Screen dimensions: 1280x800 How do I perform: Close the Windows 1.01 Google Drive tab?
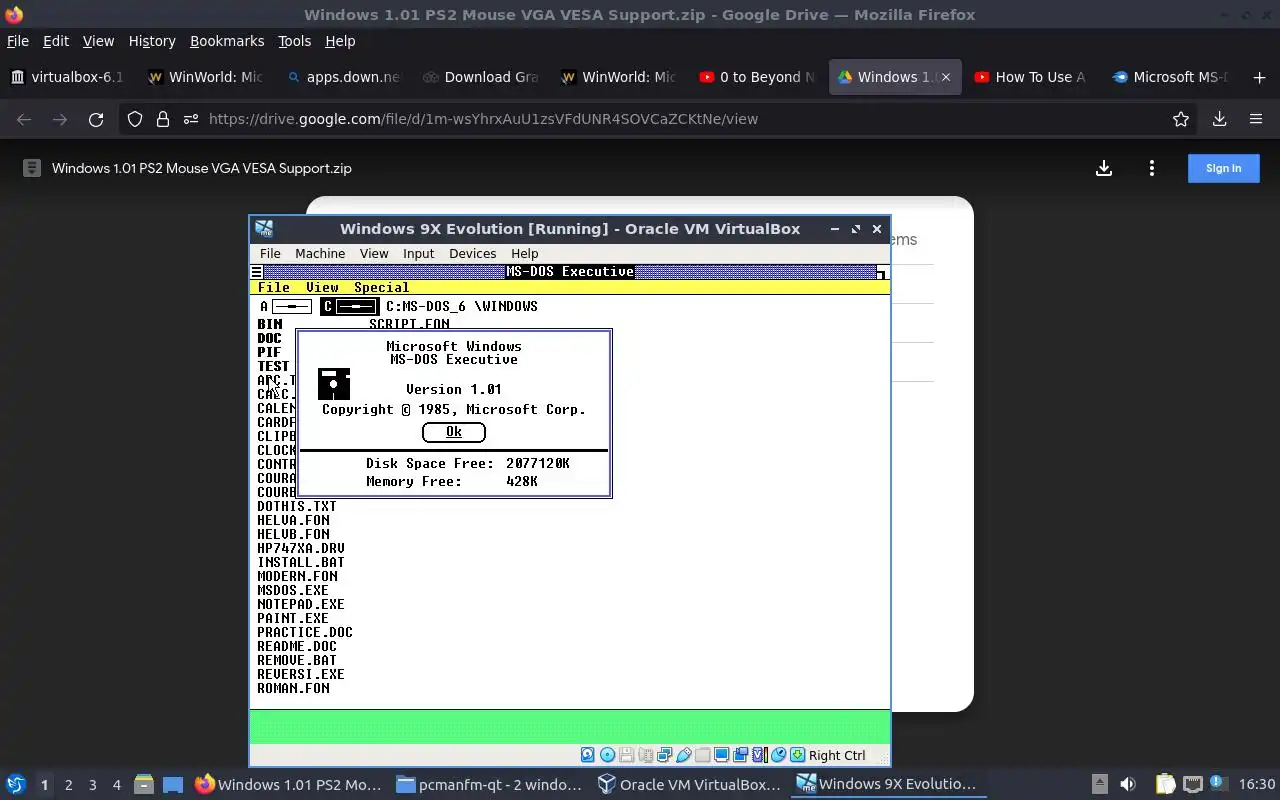[946, 77]
